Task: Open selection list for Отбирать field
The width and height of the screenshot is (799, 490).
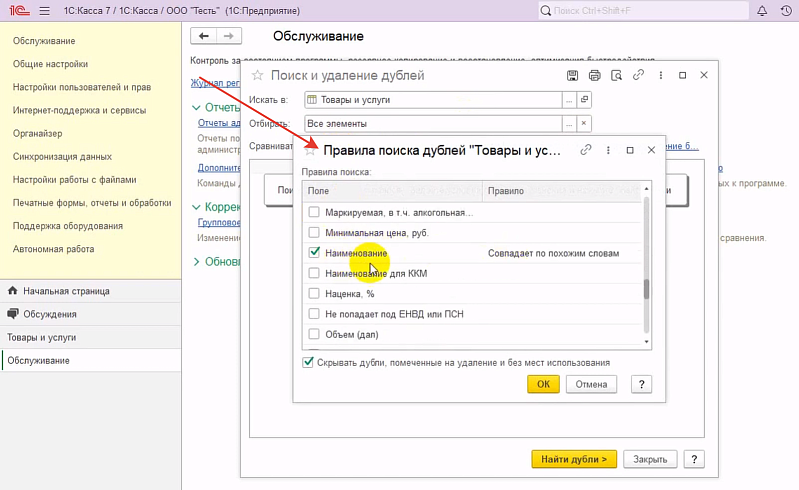Action: coord(569,123)
